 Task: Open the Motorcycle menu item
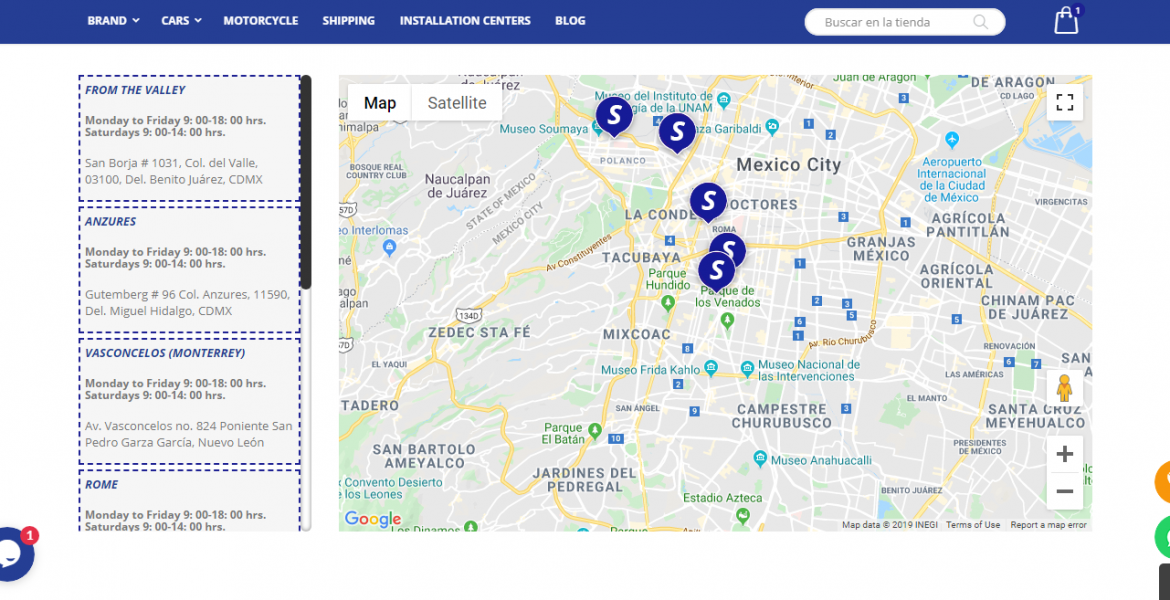tap(260, 21)
